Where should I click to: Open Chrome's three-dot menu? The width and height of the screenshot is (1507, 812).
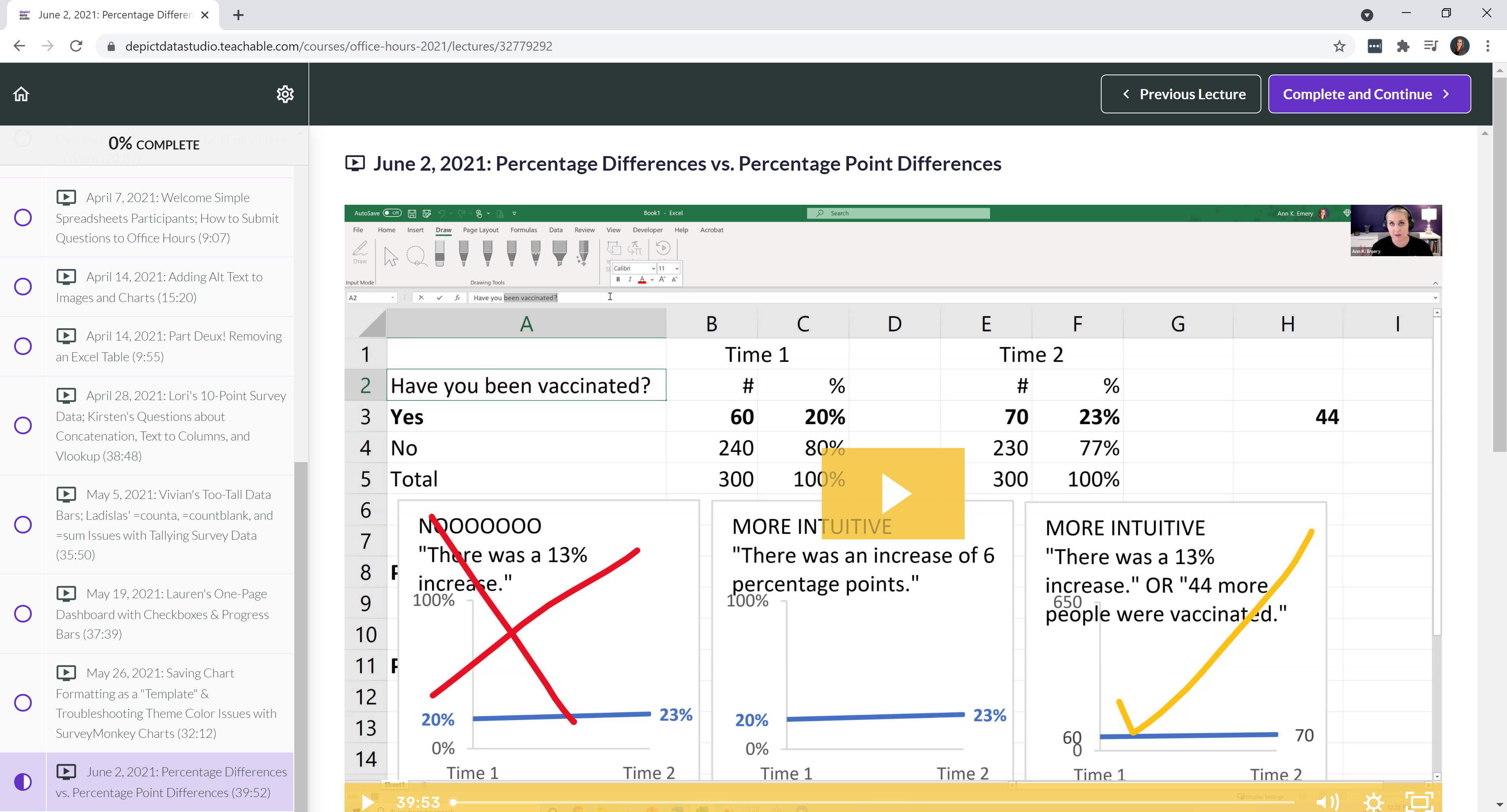pos(1488,46)
